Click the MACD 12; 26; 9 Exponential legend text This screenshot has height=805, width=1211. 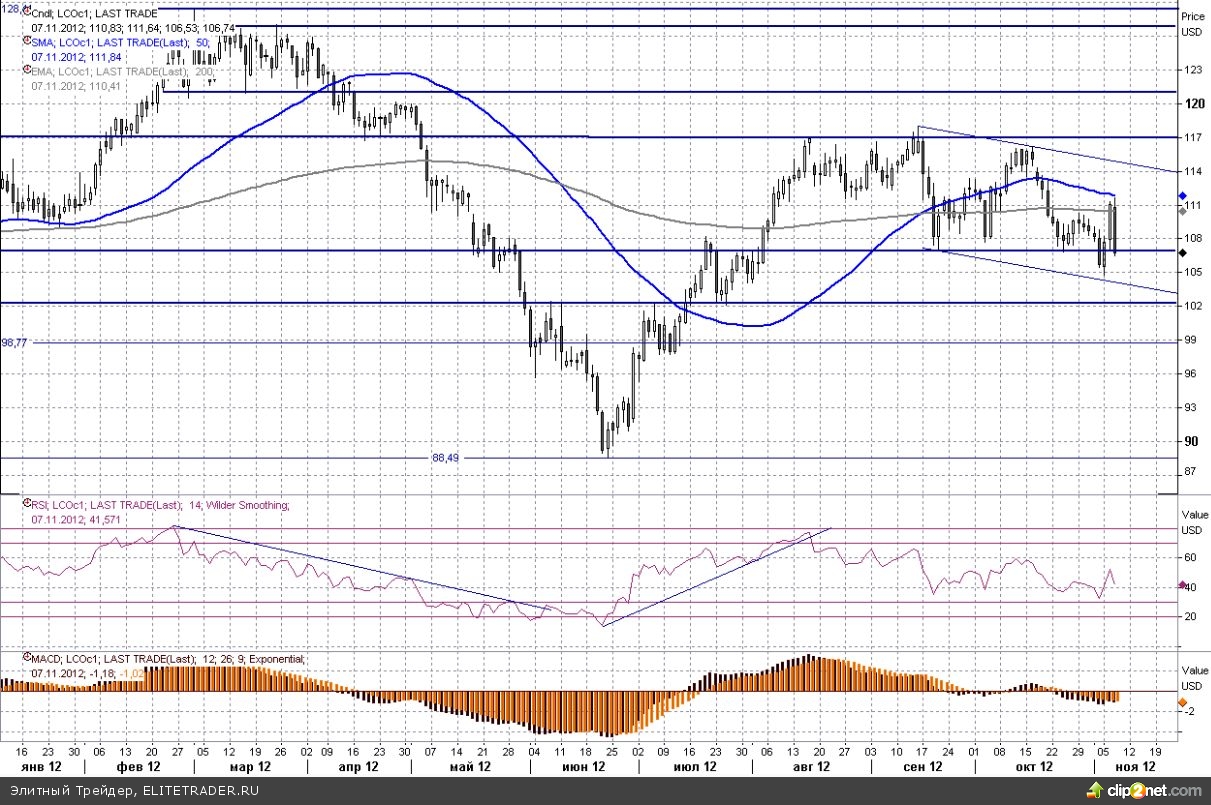(x=168, y=659)
